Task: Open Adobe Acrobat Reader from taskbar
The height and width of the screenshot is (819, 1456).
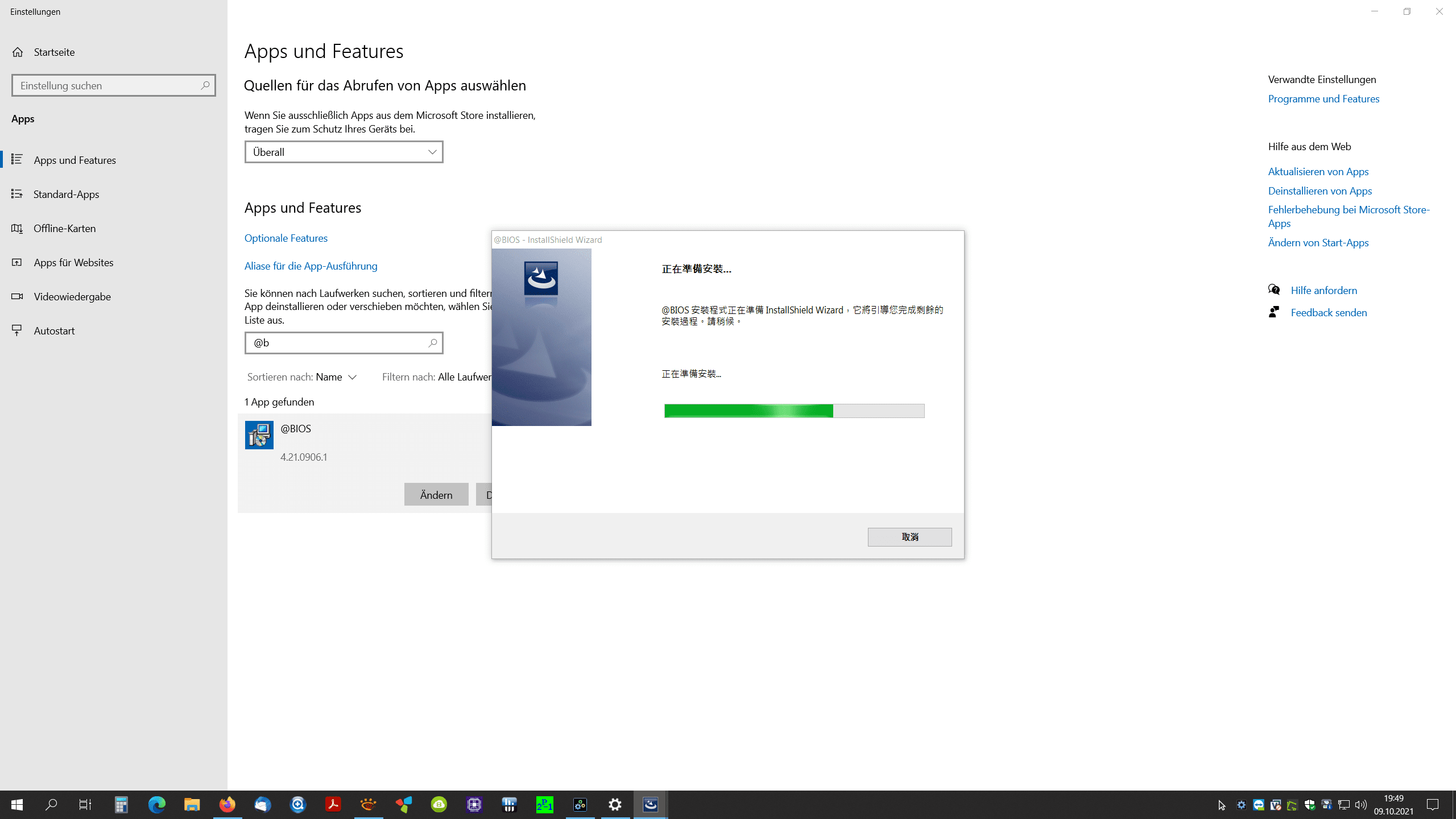Action: (333, 805)
